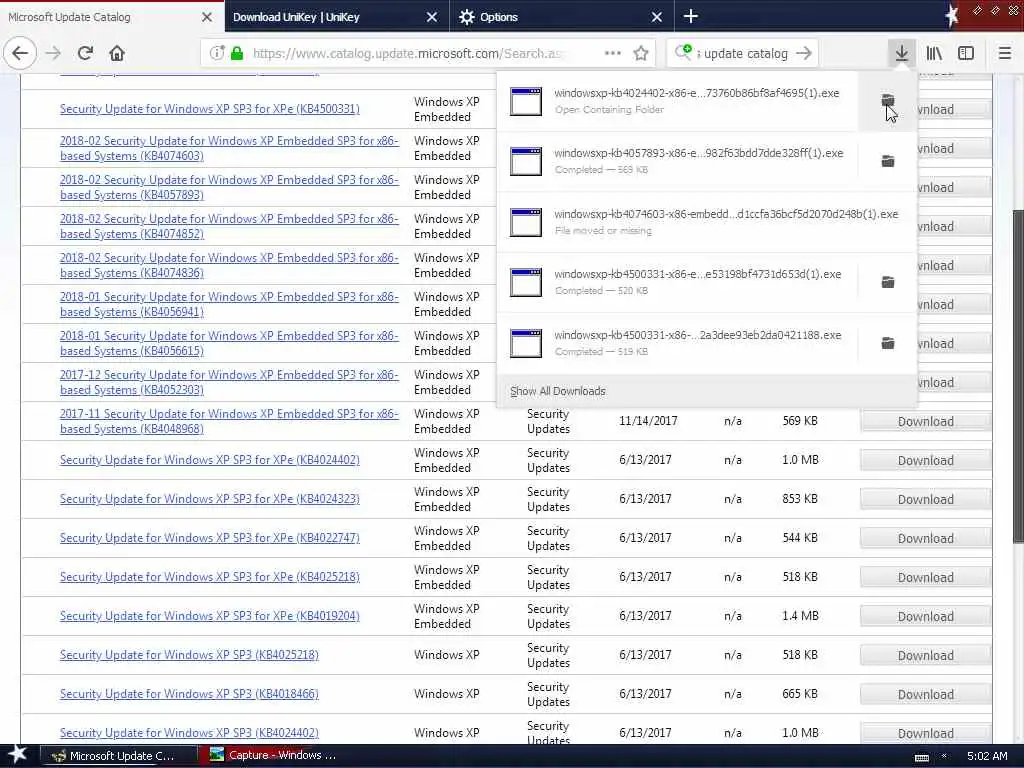Download the 1.4 MB KB4019204 update
This screenshot has width=1024, height=768.
click(925, 616)
